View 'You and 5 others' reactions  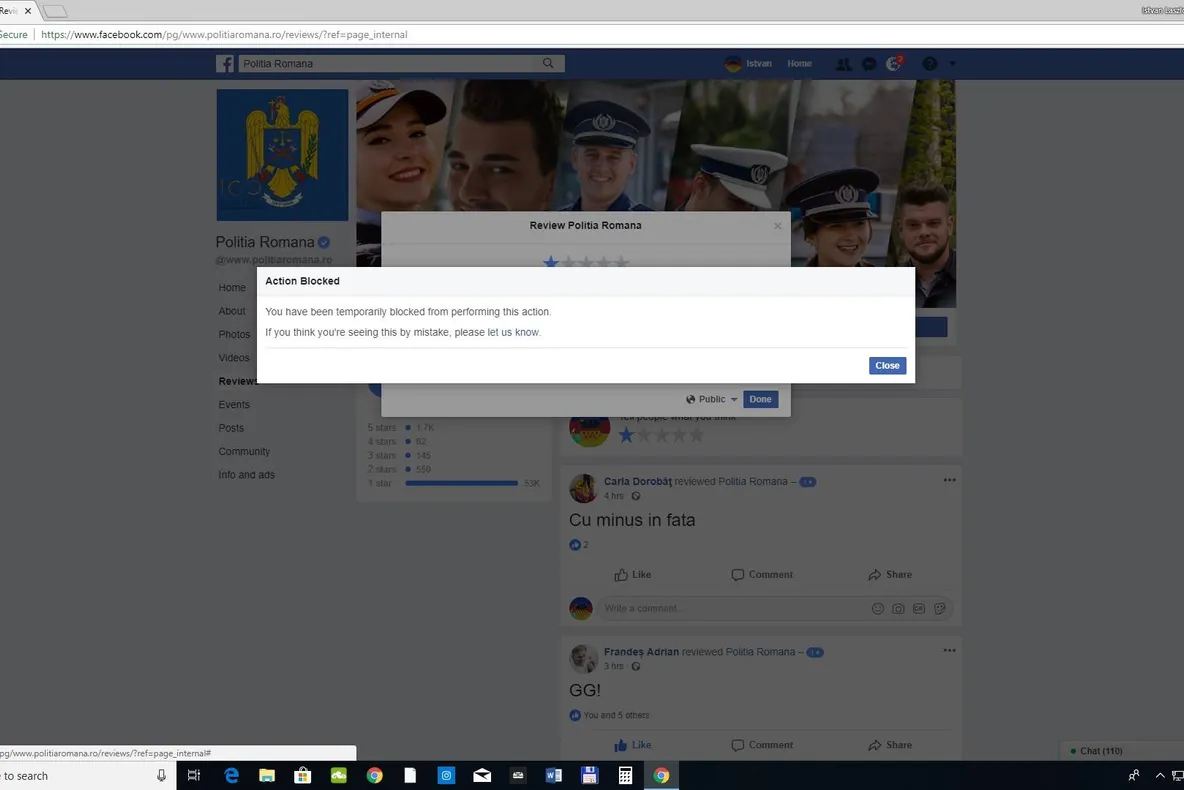point(615,715)
